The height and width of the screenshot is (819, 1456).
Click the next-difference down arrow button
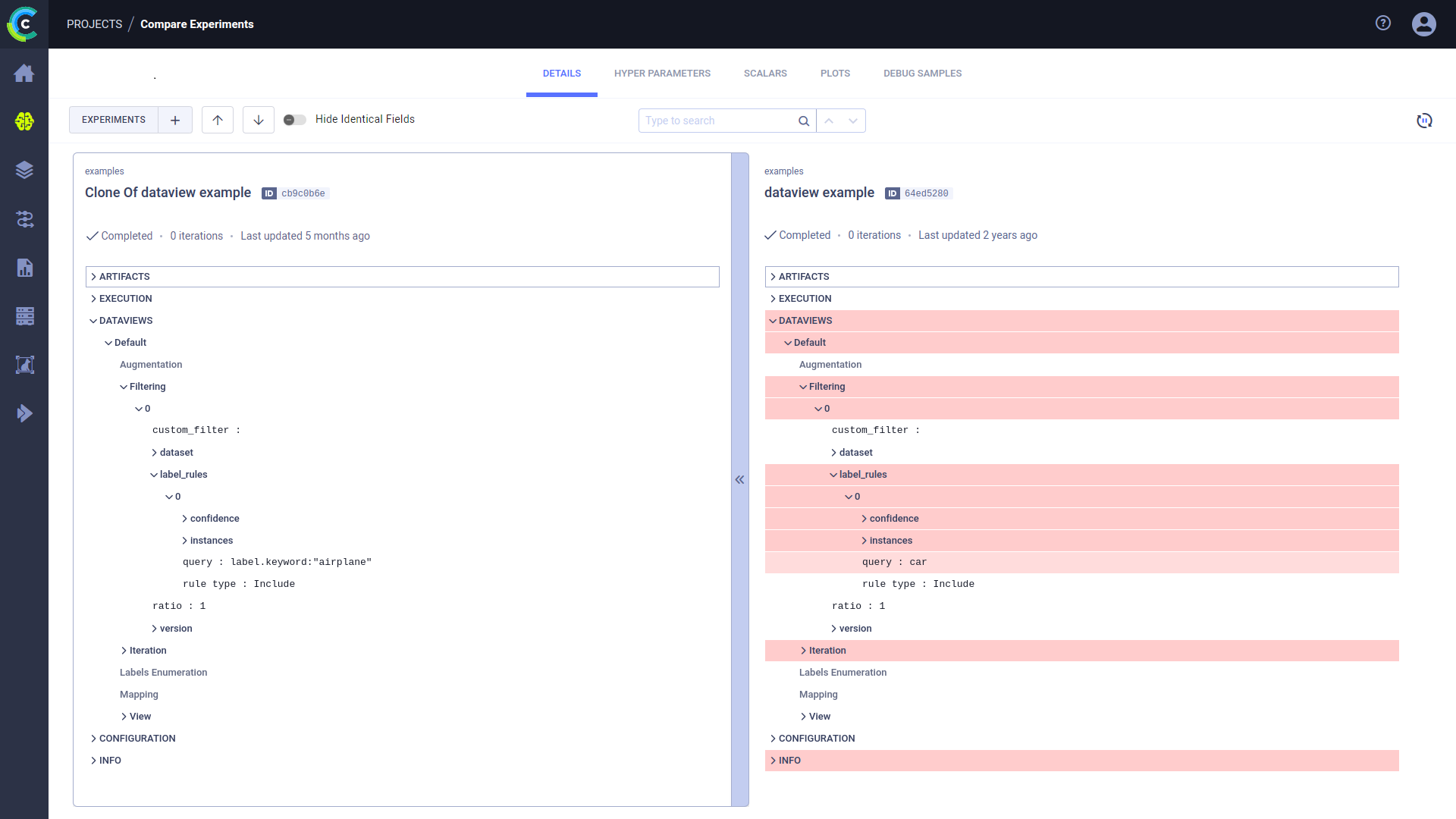click(x=258, y=120)
